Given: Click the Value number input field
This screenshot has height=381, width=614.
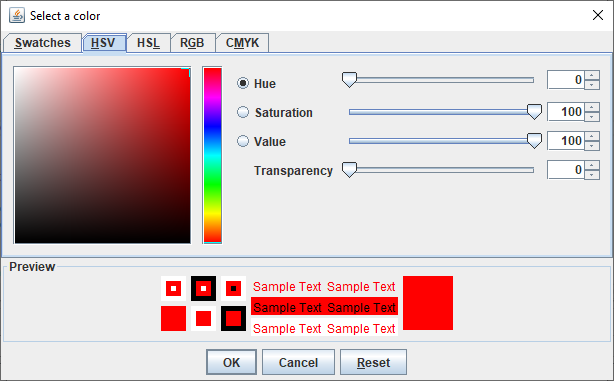Looking at the screenshot, I should point(565,141).
